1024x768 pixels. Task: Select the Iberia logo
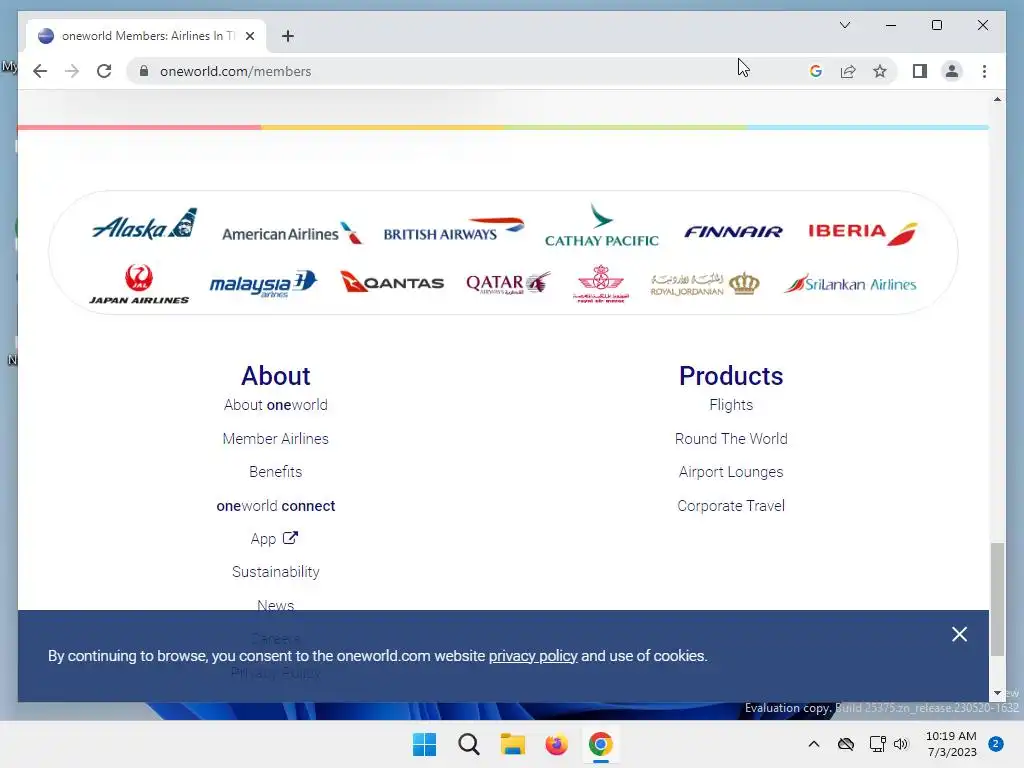point(863,233)
